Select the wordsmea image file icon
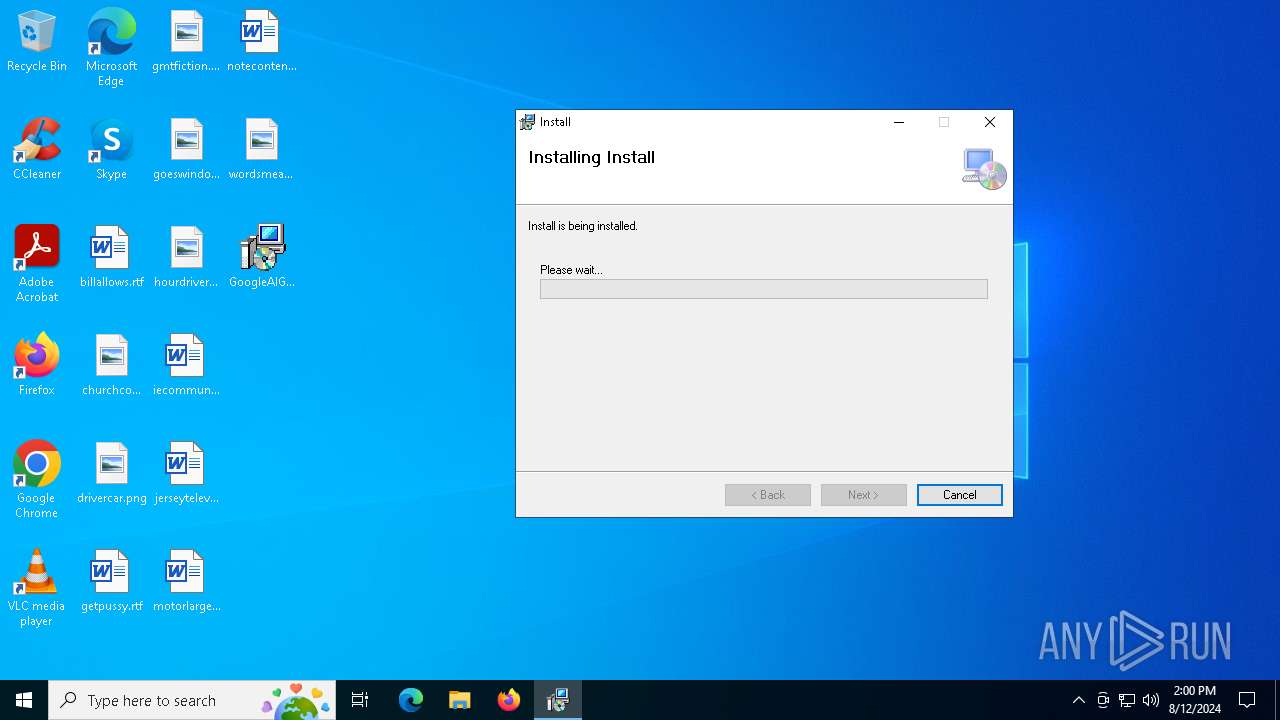The image size is (1280, 720). click(x=261, y=150)
